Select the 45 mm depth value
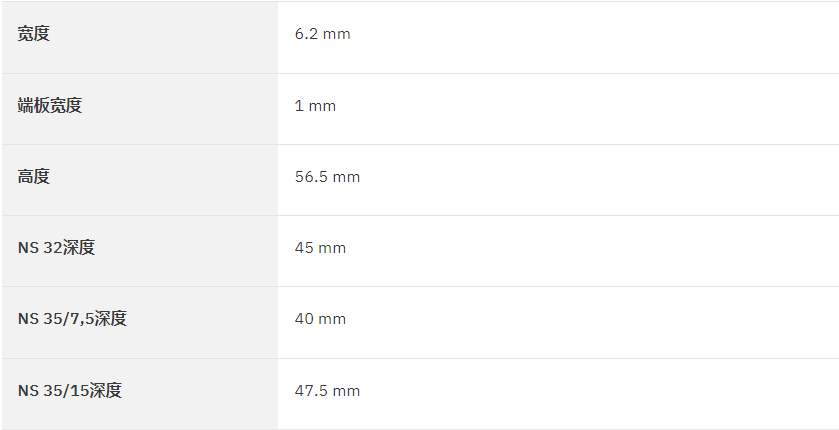 (320, 248)
